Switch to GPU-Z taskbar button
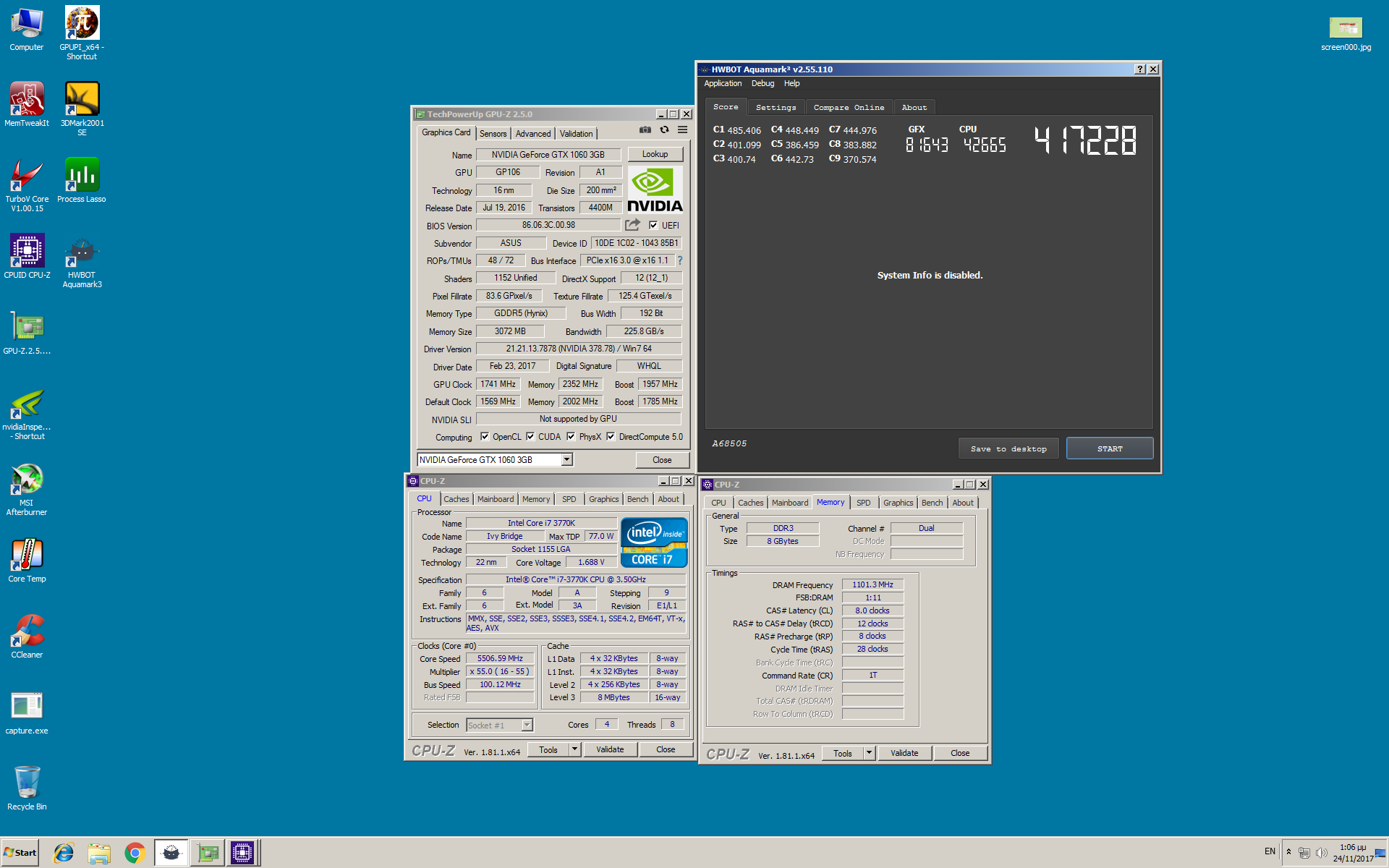This screenshot has height=868, width=1389. (207, 854)
